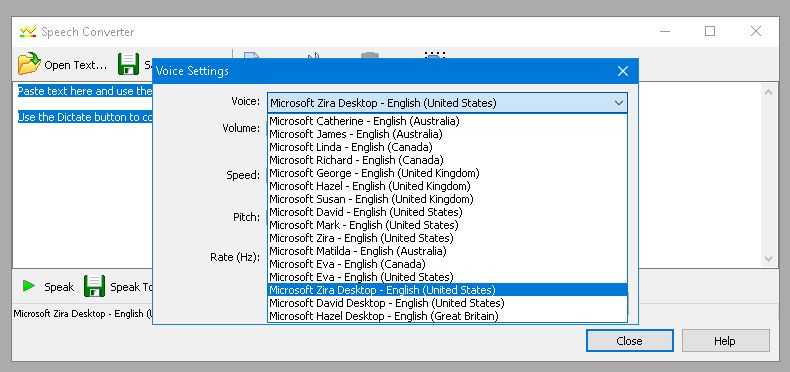Select Microsoft Susan - English (United Kingdom)
Viewport: 790px width, 372px height.
(447, 199)
